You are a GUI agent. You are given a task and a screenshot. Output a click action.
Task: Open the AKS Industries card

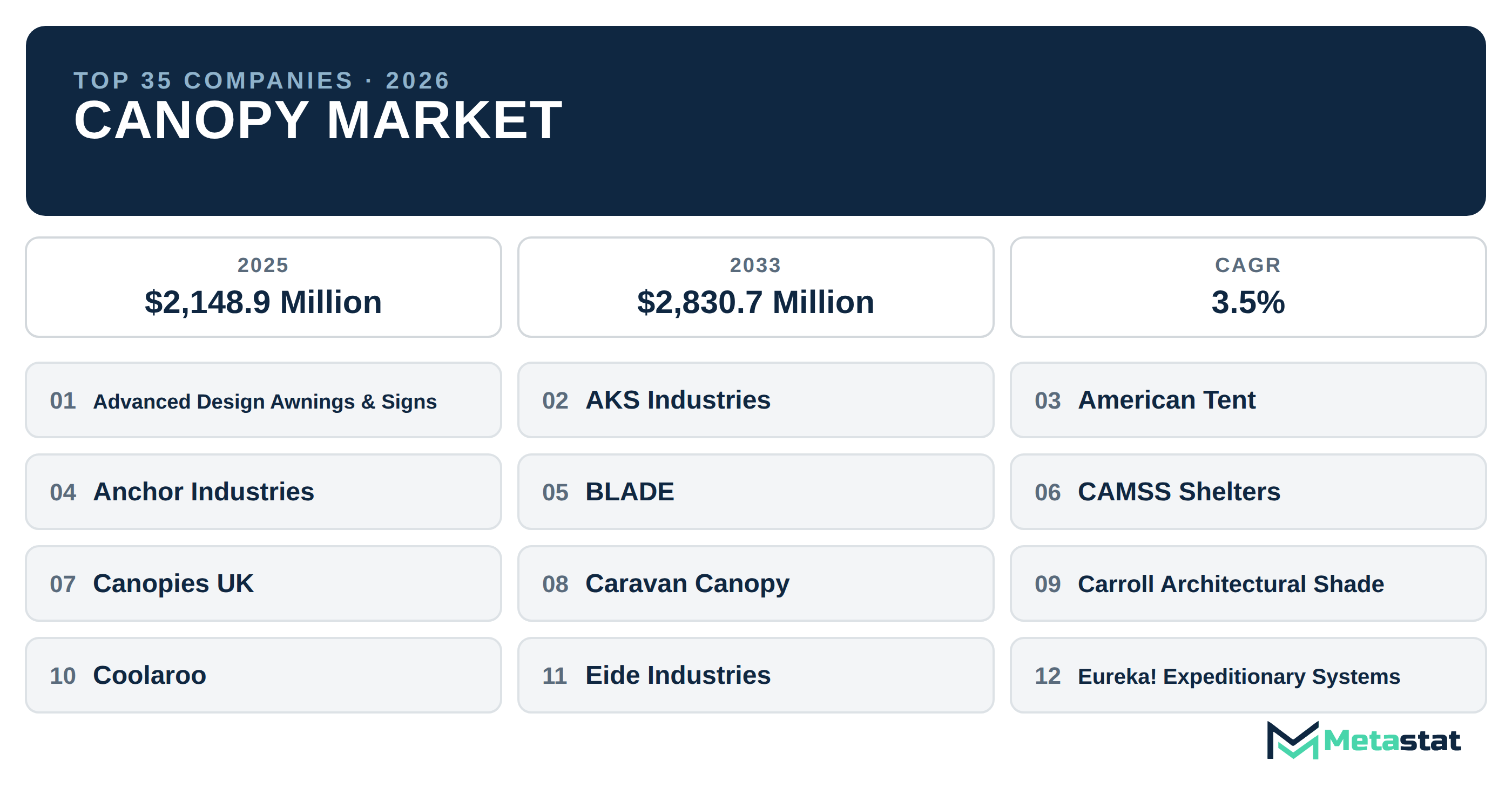tap(755, 400)
